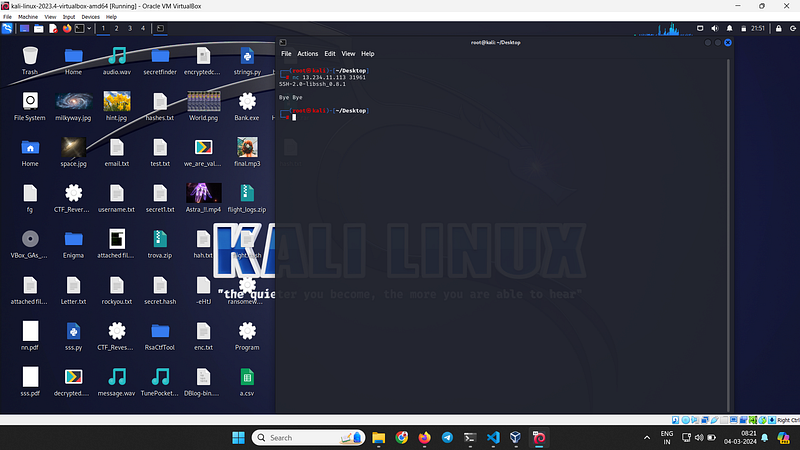Click the Kali panel clock 21:51

coord(758,29)
